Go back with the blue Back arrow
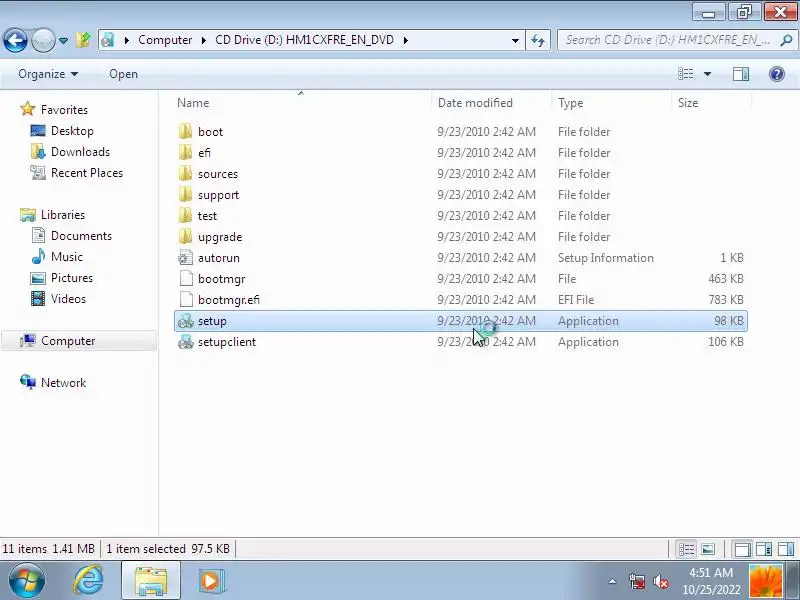 [x=15, y=40]
